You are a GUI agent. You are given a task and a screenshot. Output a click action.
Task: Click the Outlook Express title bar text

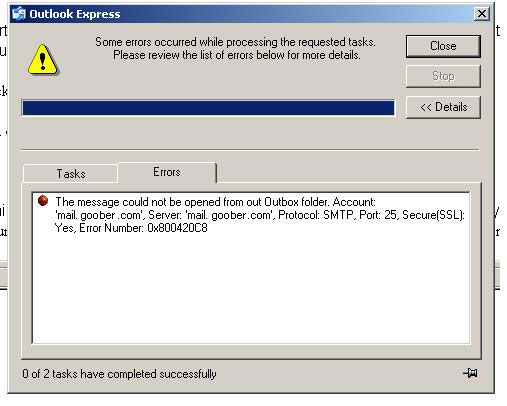75,14
